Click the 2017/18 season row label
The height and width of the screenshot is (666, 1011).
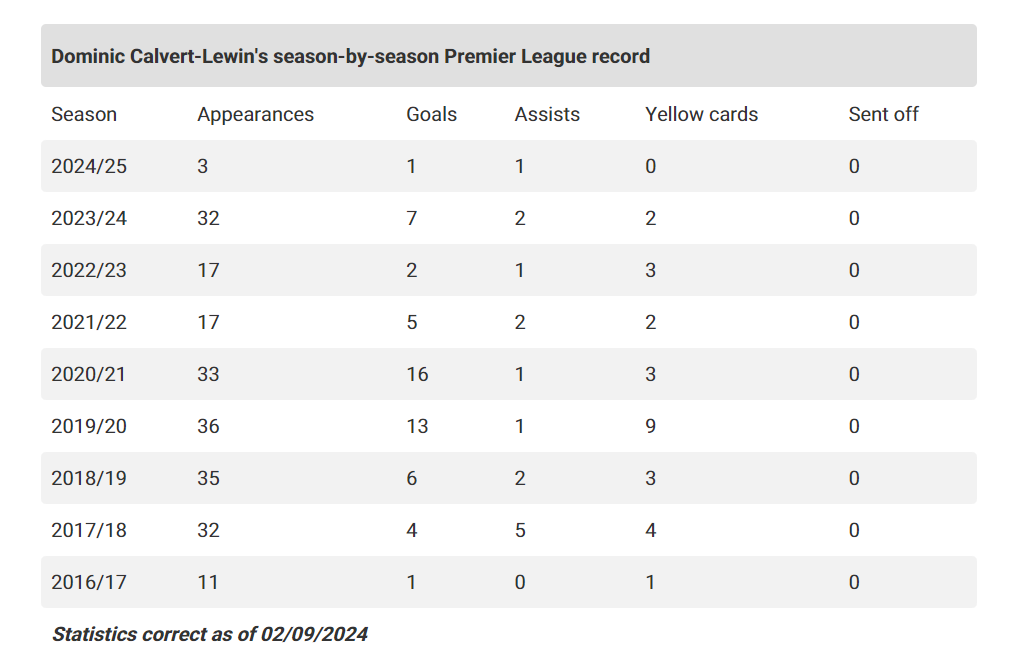pyautogui.click(x=89, y=530)
